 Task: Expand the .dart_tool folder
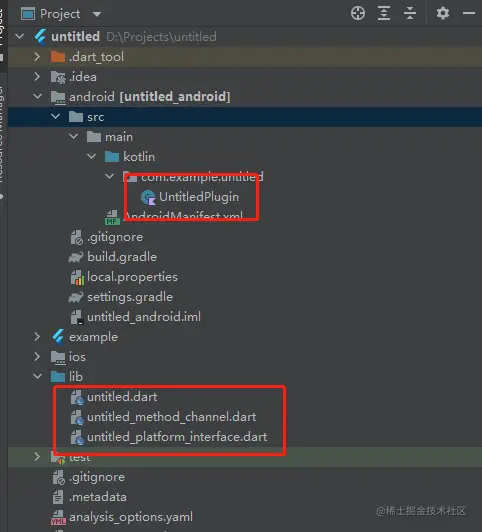[x=37, y=57]
